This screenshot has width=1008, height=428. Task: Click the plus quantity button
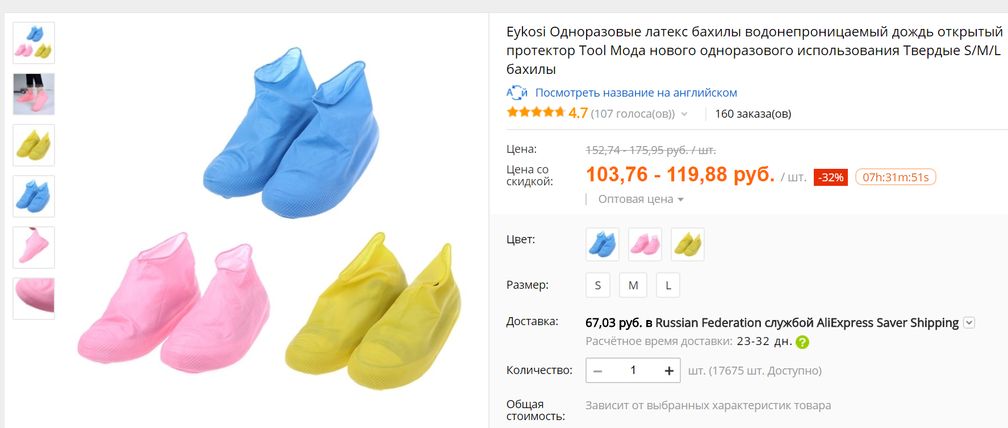pos(669,371)
